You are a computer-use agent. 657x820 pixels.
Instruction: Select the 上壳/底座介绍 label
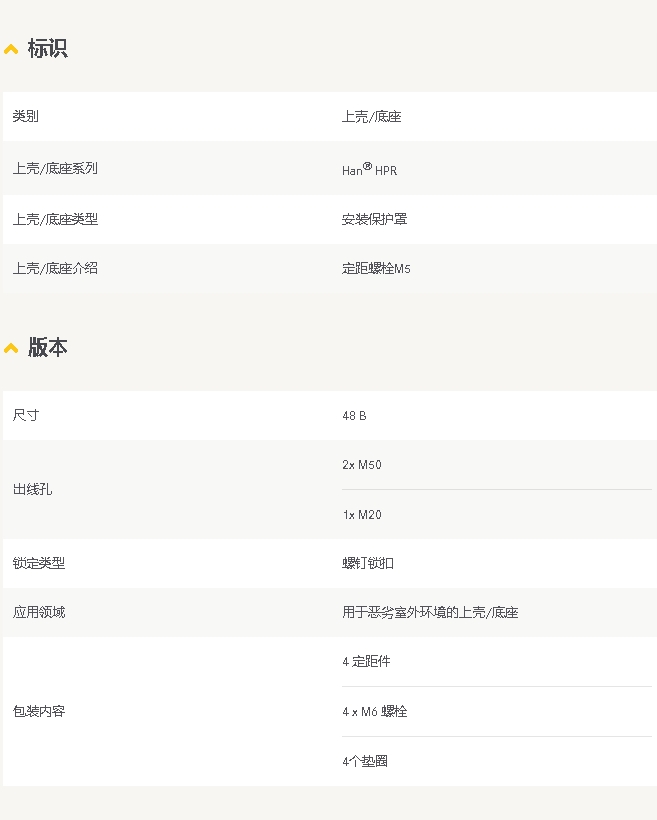click(55, 268)
